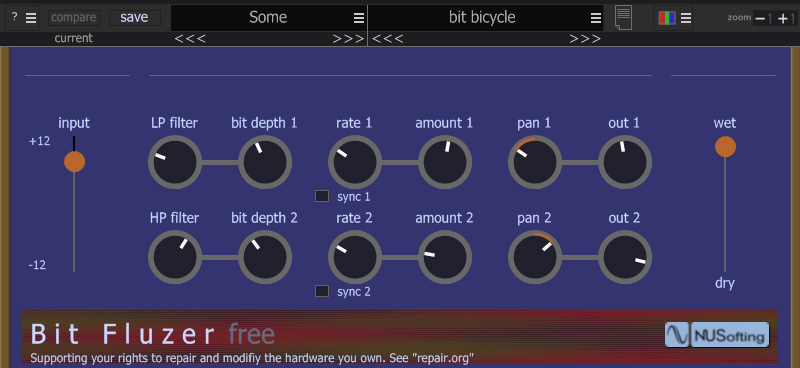Click the wet label above slider
The height and width of the screenshot is (368, 800).
(x=725, y=123)
